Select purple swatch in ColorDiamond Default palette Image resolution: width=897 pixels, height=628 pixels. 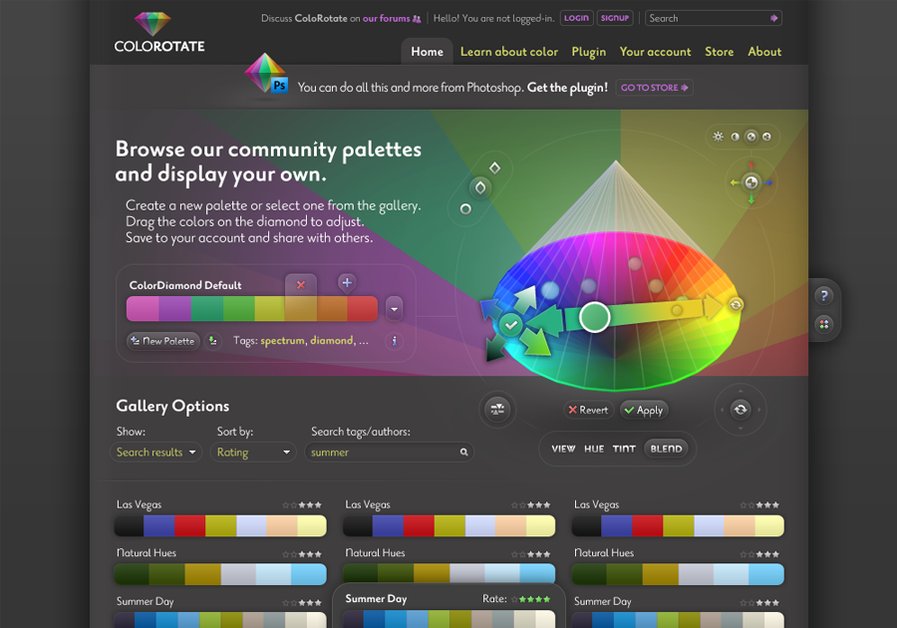(x=175, y=309)
